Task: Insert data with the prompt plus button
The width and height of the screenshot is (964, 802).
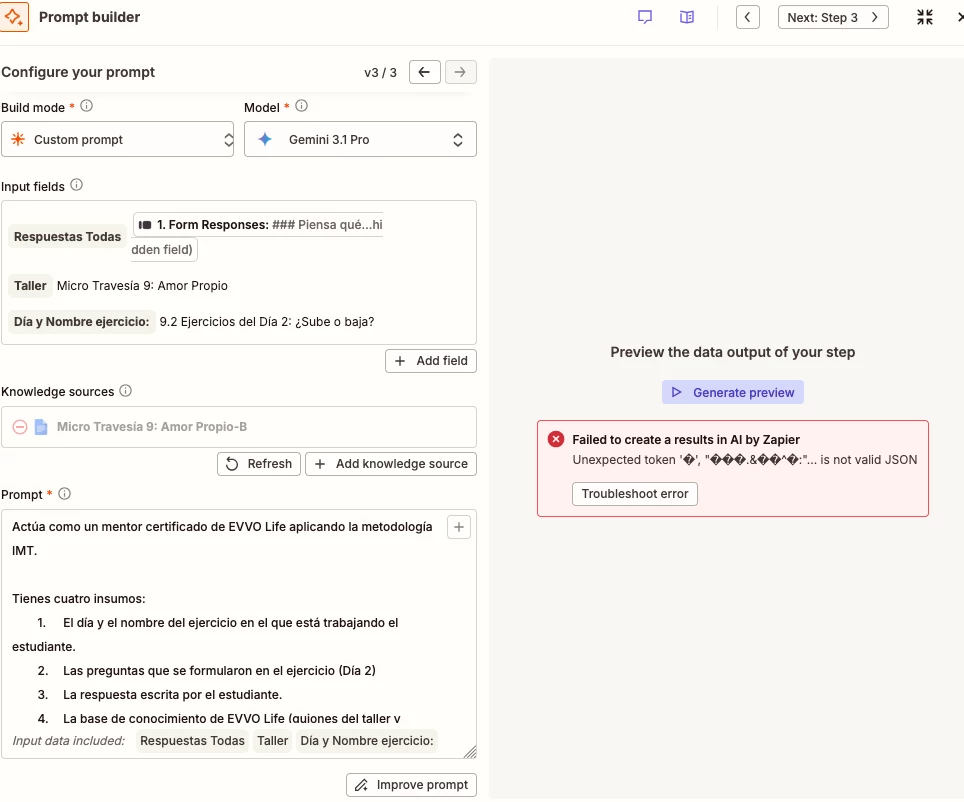Action: coord(459,527)
